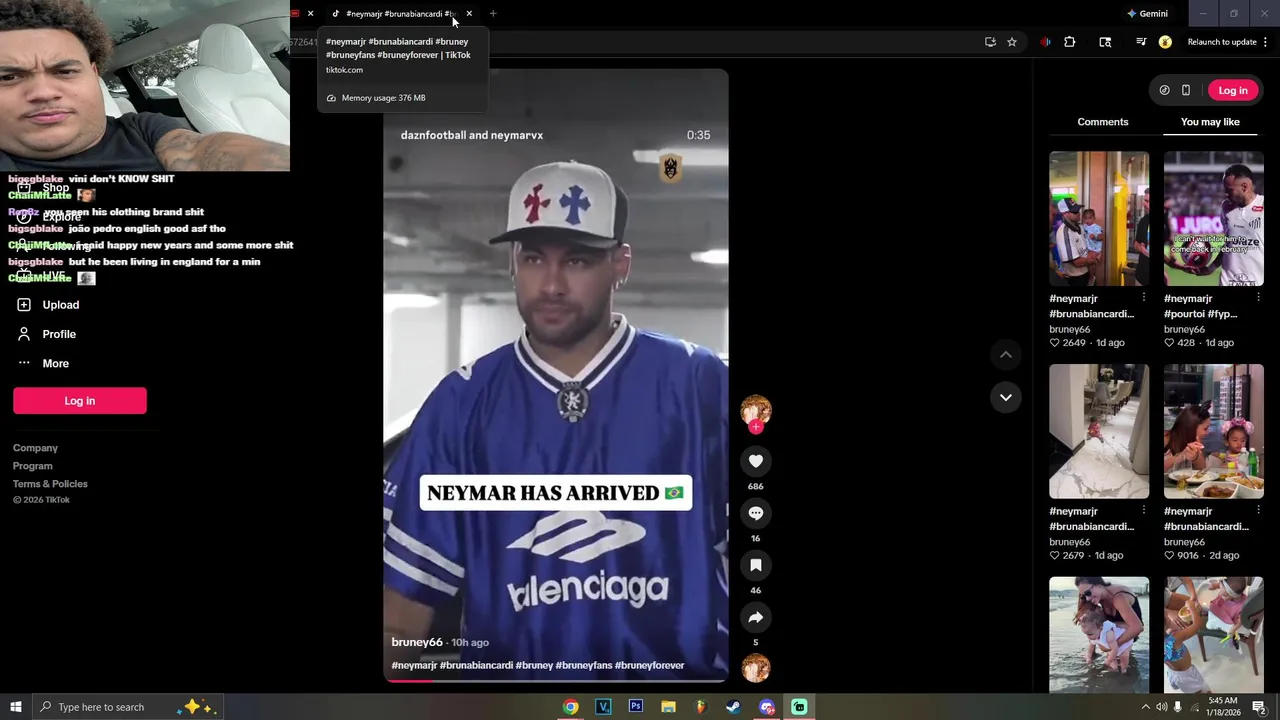Screen dimensions: 1280x720
Task: Follow bruney66 with the red plus badge
Action: click(x=756, y=427)
